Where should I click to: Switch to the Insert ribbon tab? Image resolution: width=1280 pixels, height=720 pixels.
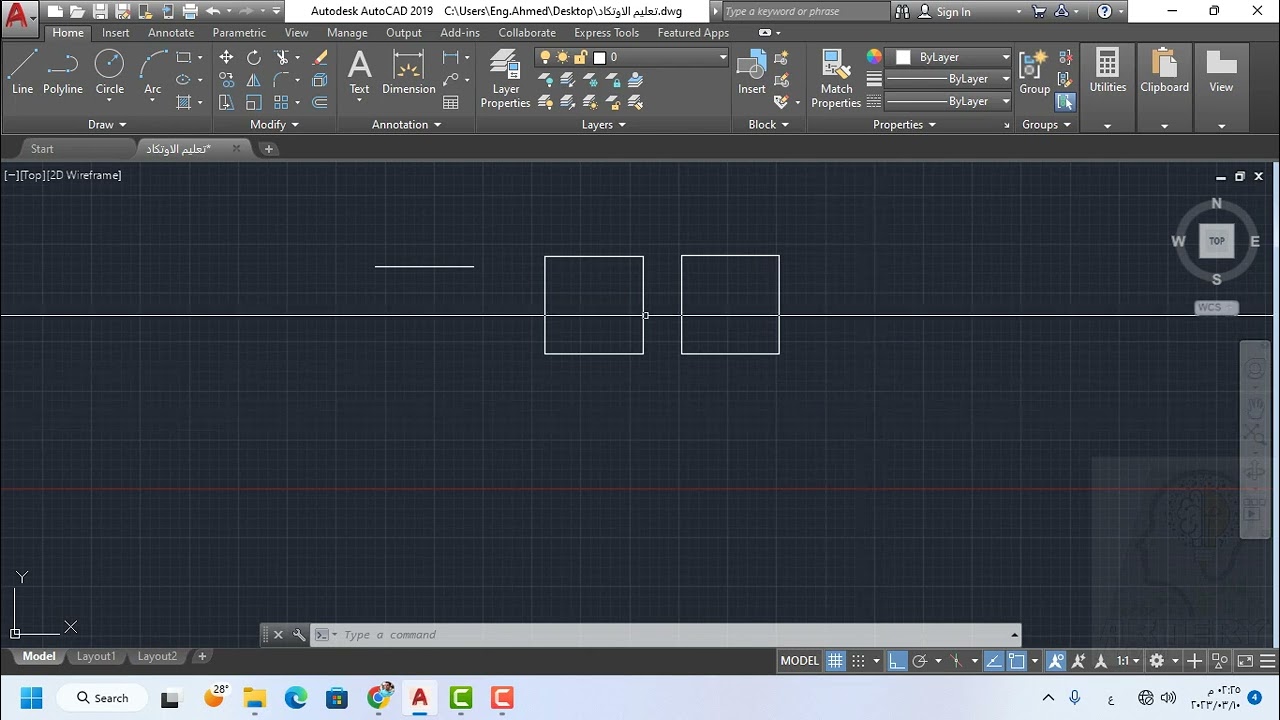pyautogui.click(x=115, y=33)
